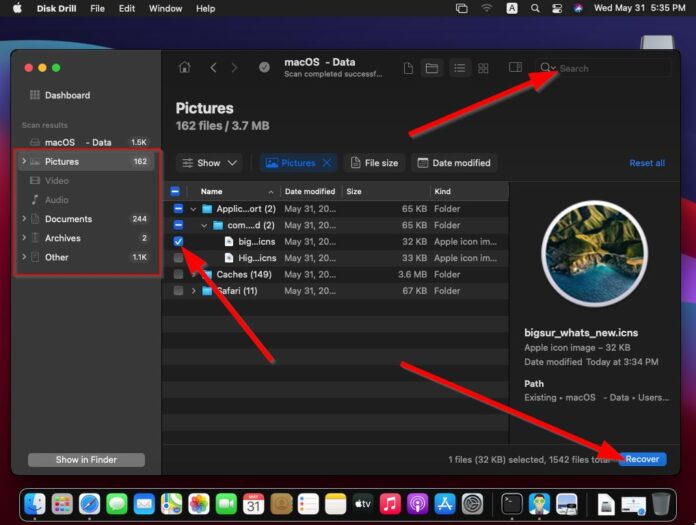Click the bigsur_whats_new preview thumbnail
This screenshot has width=696, height=525.
point(594,253)
